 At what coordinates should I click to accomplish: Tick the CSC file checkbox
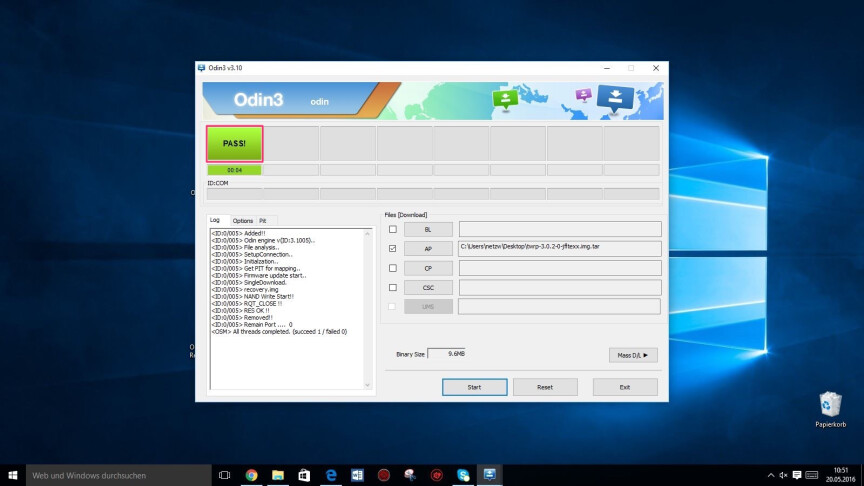coord(392,287)
